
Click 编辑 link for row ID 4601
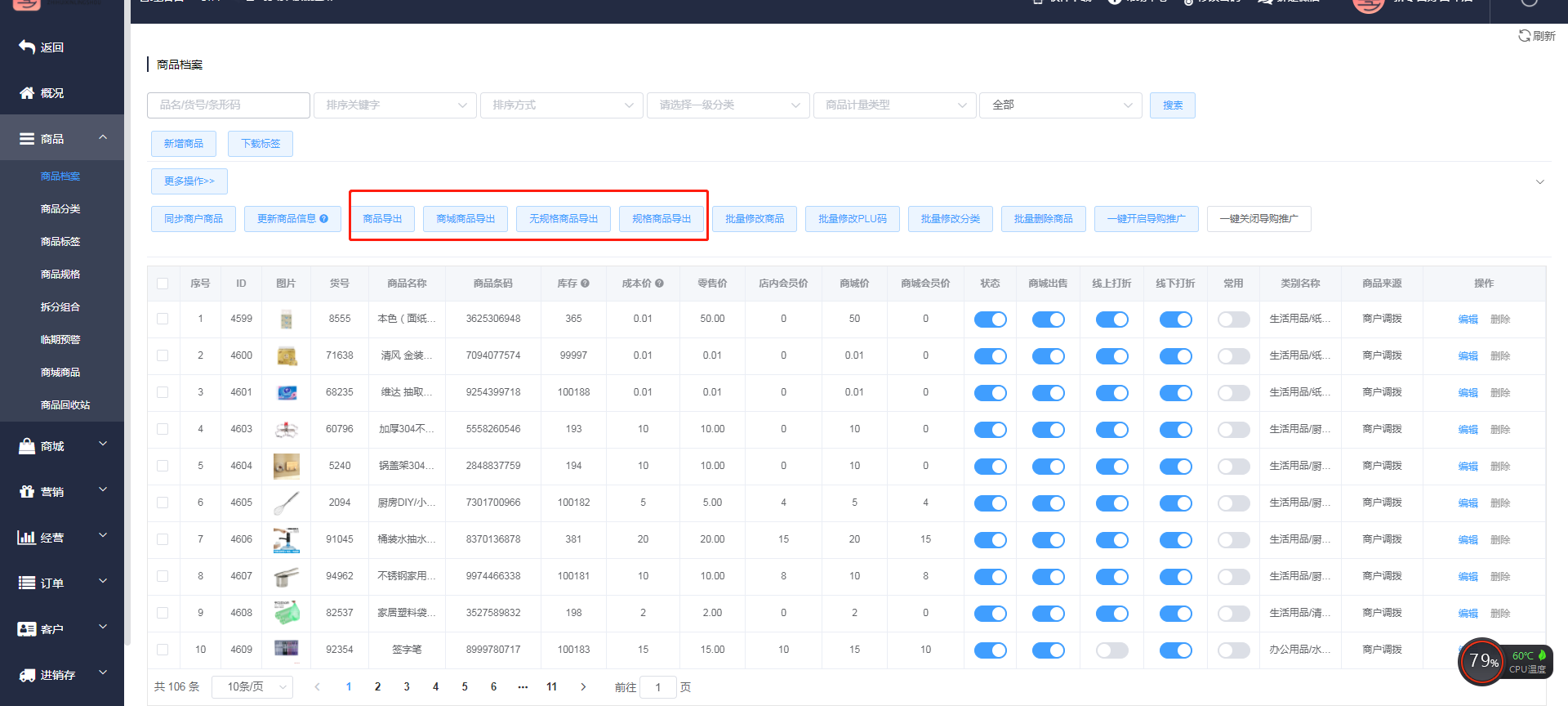click(x=1468, y=393)
